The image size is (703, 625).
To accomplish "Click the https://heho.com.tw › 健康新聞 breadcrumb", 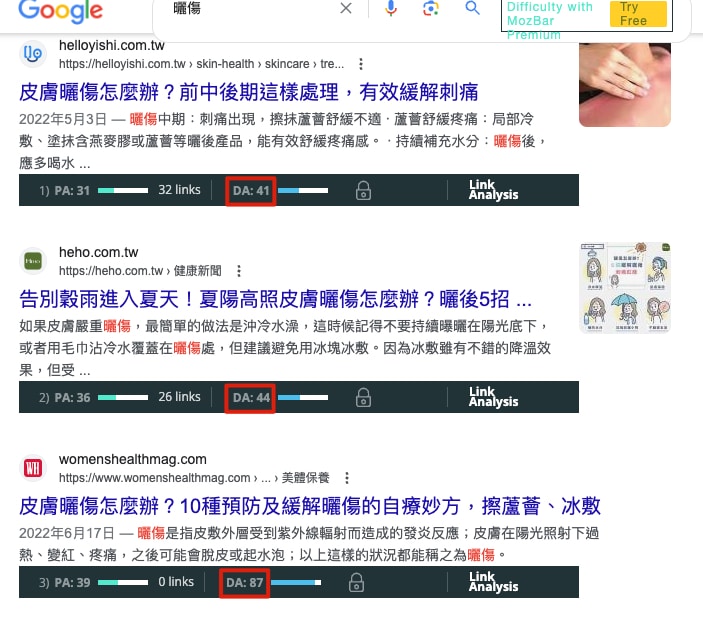I will pyautogui.click(x=140, y=271).
